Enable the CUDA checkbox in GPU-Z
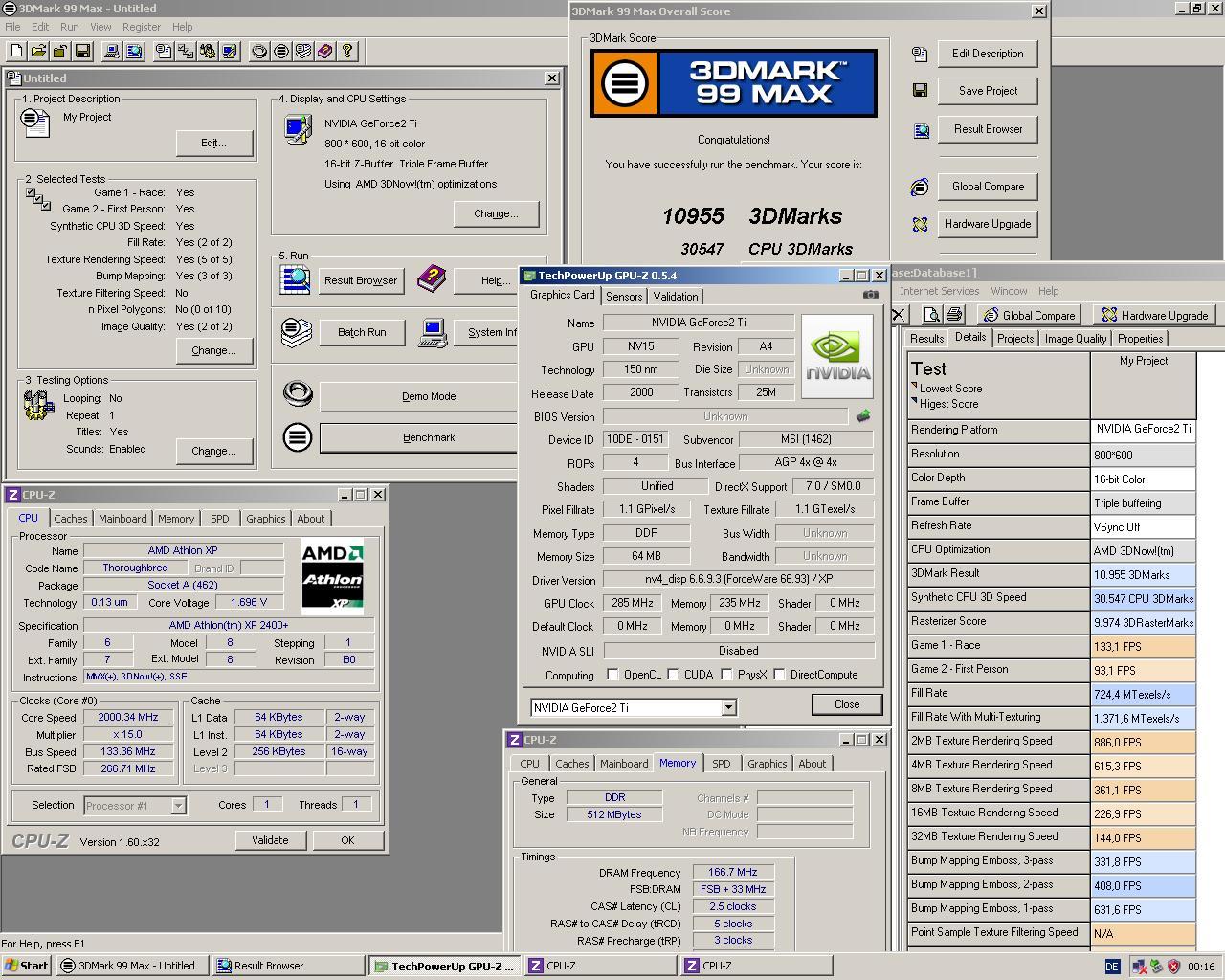 673,675
